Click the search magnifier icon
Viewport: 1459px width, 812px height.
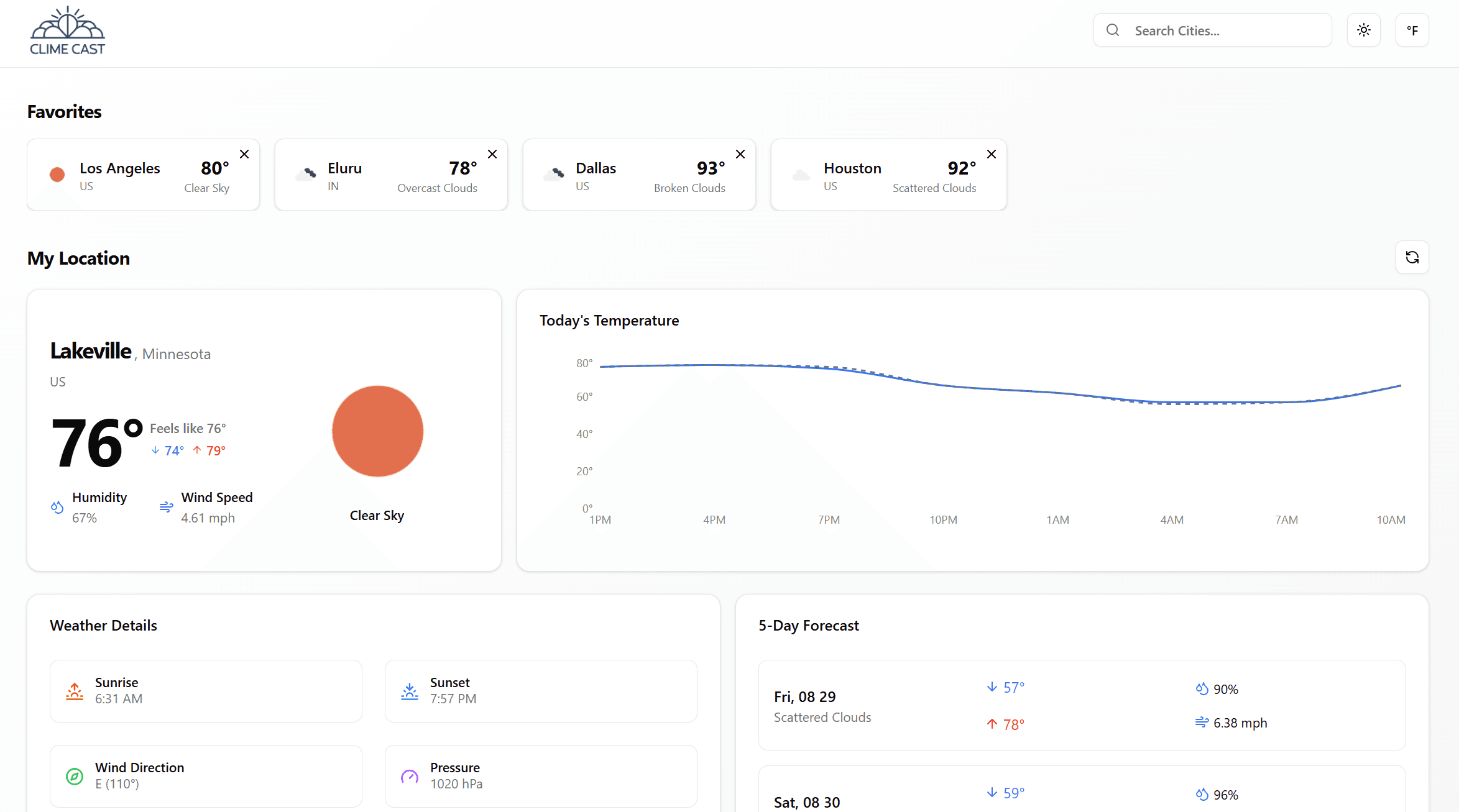coord(1113,30)
